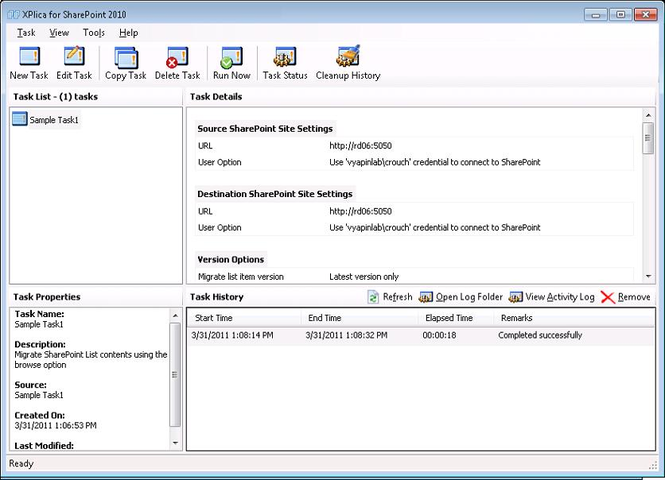This screenshot has width=665, height=480.
Task: Maximize the XPlica window
Action: point(620,15)
